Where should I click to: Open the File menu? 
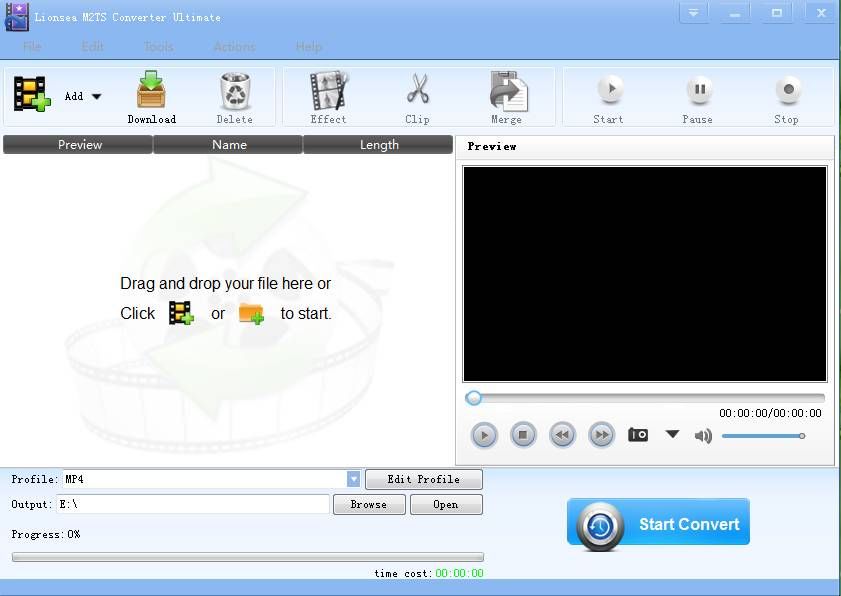point(32,47)
